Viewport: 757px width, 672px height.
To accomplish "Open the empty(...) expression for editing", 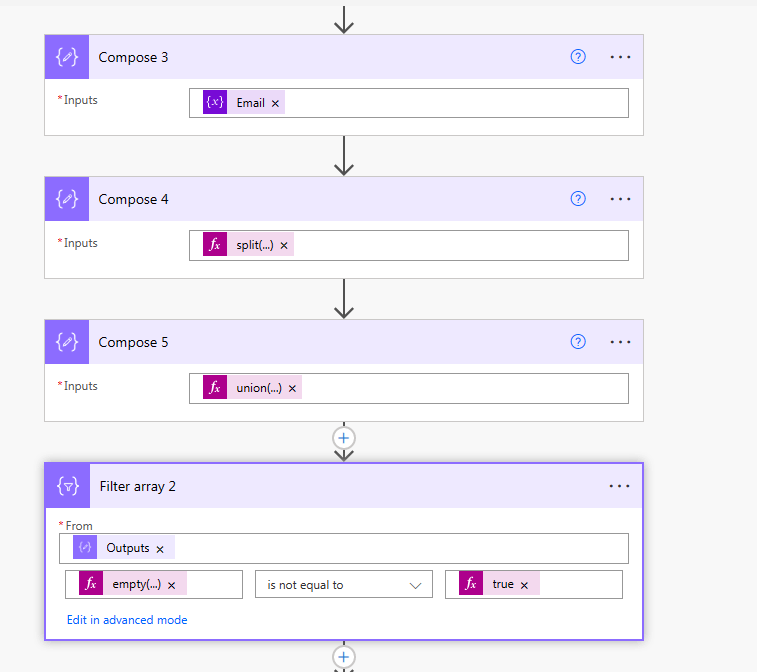I will (133, 584).
